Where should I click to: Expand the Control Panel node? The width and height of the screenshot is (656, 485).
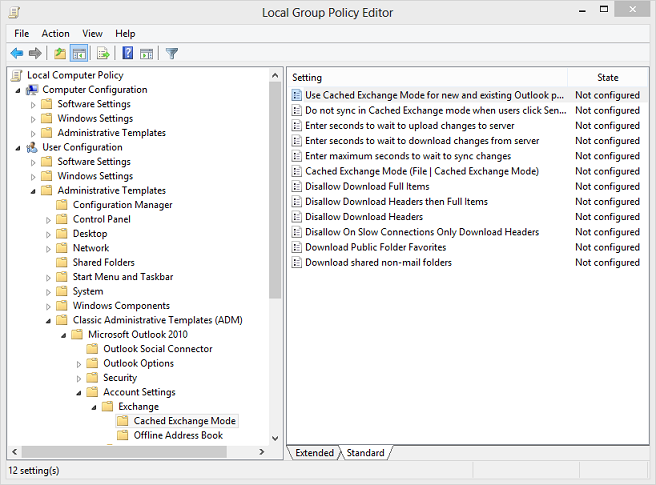point(48,220)
